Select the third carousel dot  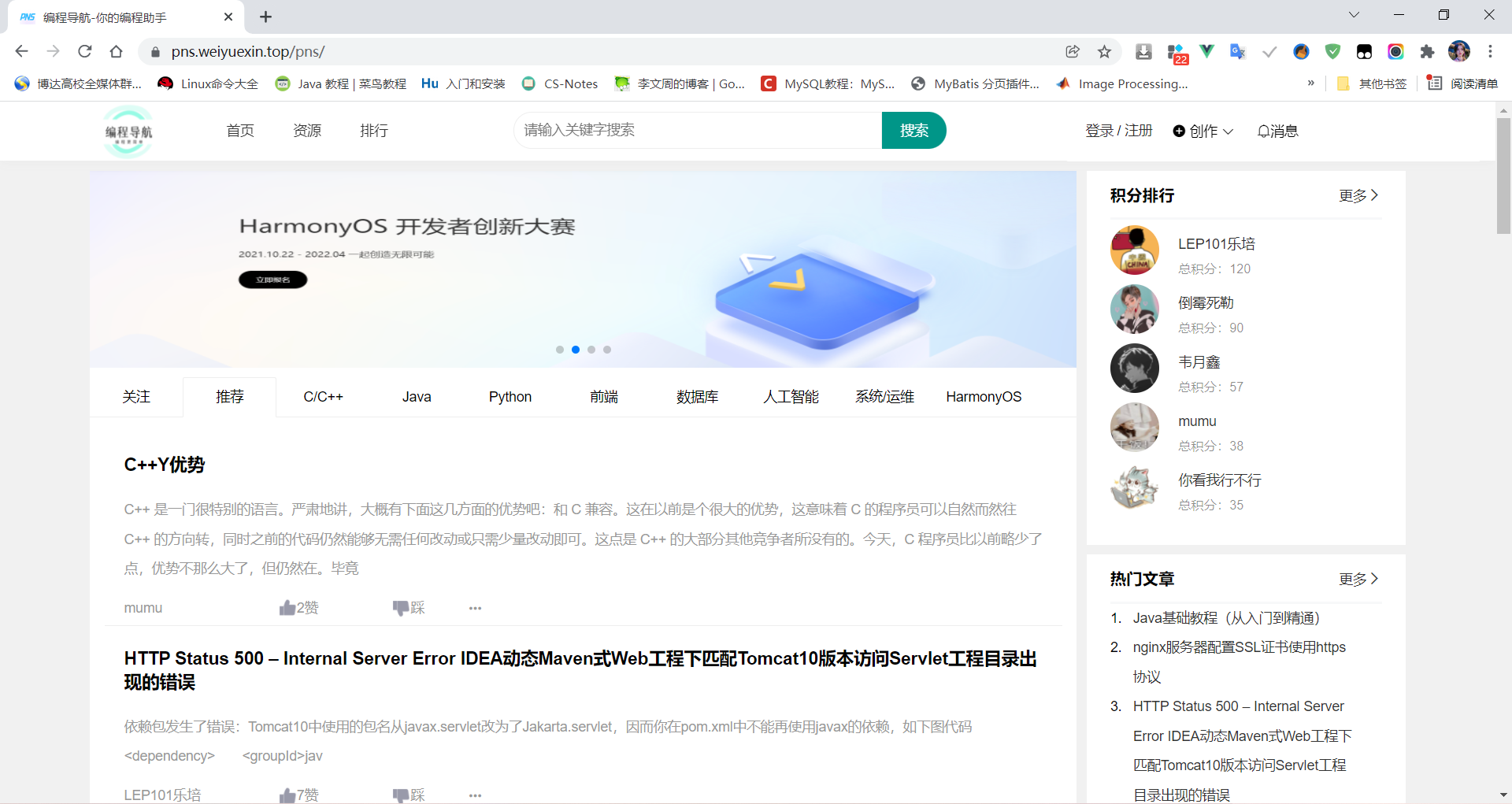click(591, 350)
